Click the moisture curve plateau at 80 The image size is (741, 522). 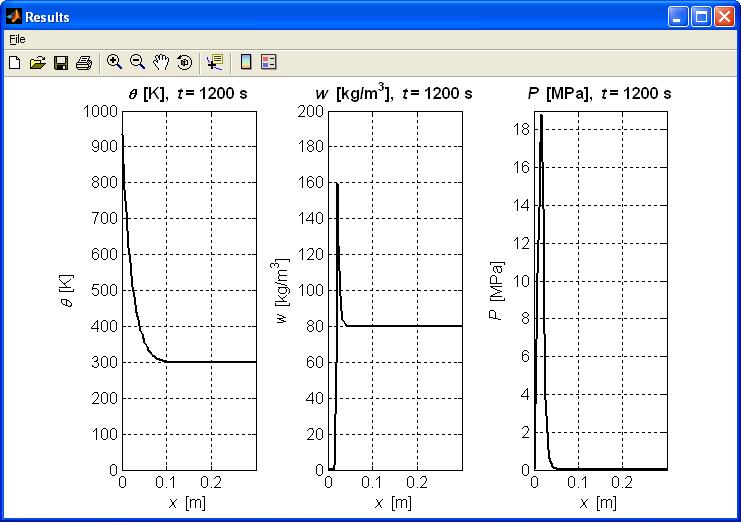(x=404, y=325)
